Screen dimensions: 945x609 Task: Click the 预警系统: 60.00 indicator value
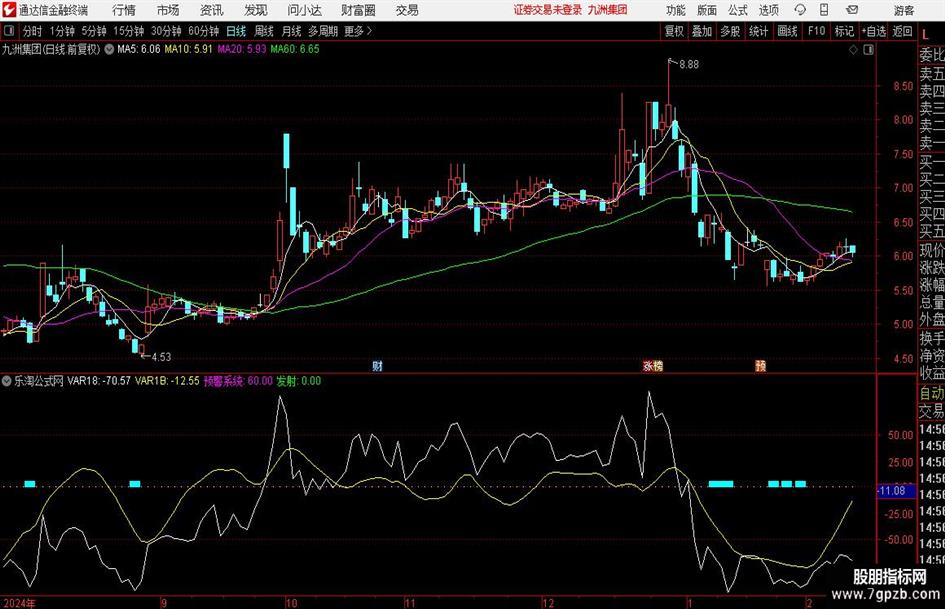click(238, 381)
